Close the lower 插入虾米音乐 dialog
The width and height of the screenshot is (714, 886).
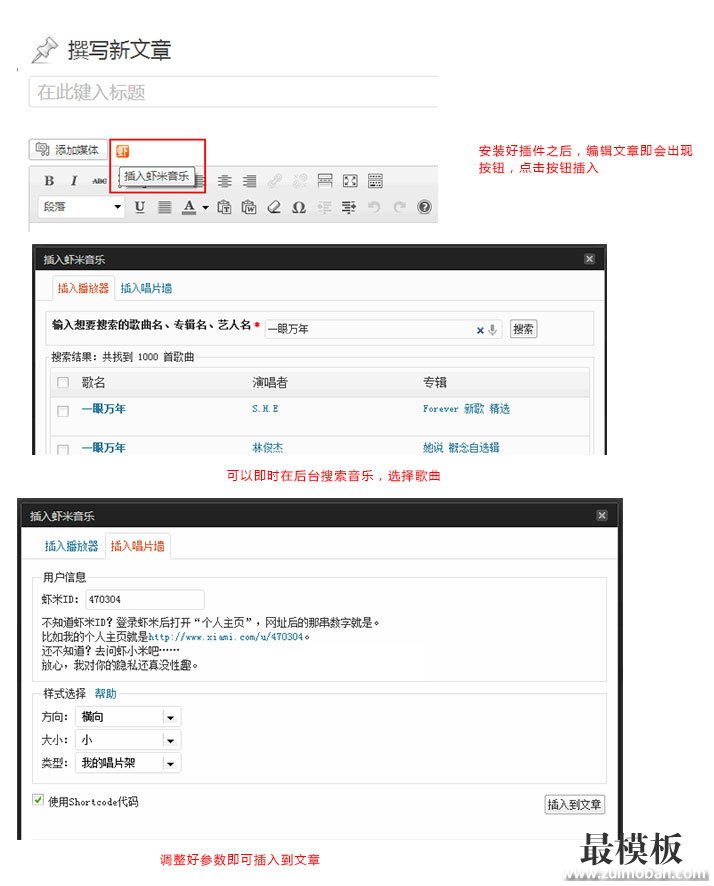[x=602, y=515]
